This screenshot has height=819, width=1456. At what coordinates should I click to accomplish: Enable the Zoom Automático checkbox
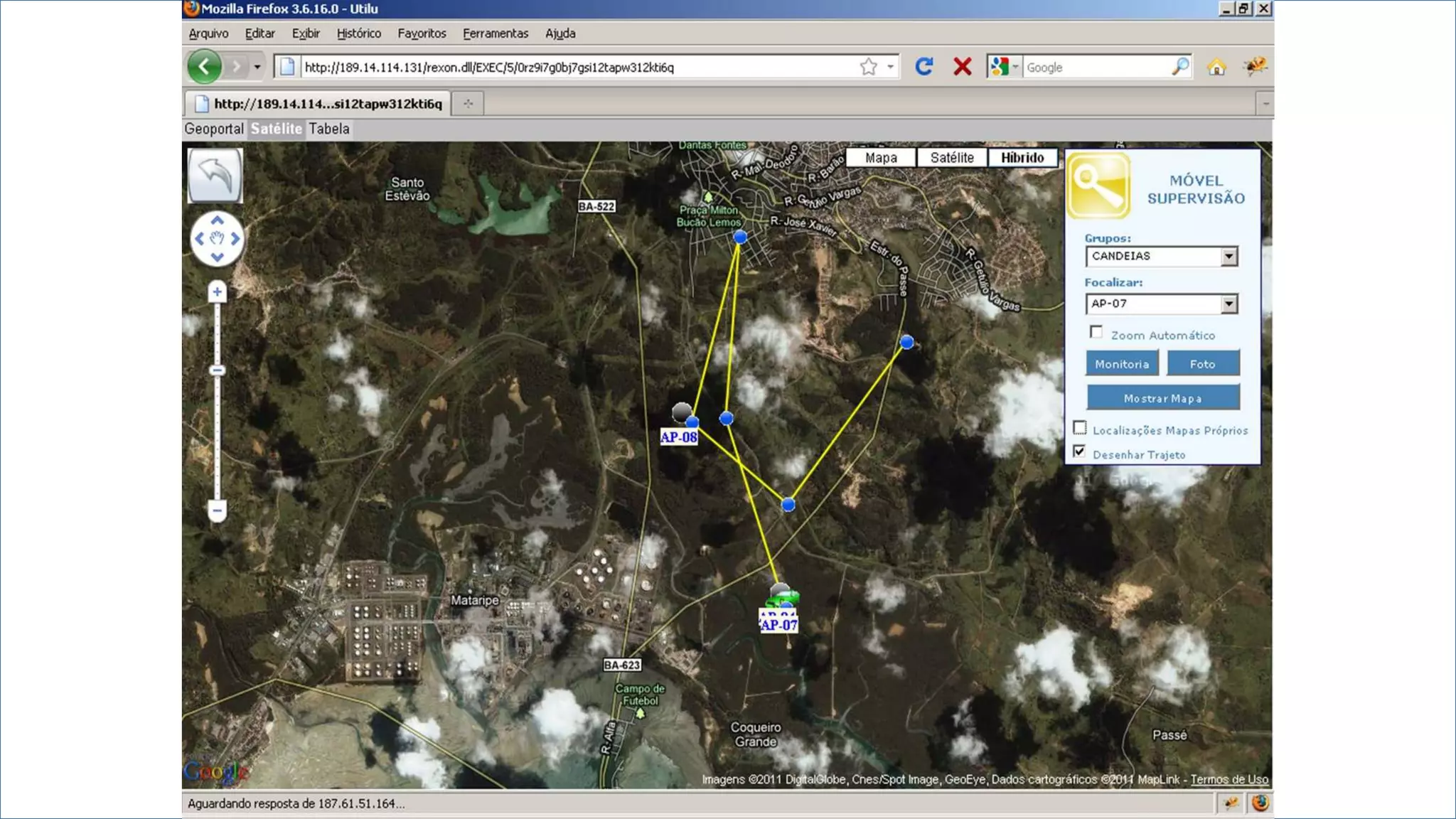(1096, 333)
